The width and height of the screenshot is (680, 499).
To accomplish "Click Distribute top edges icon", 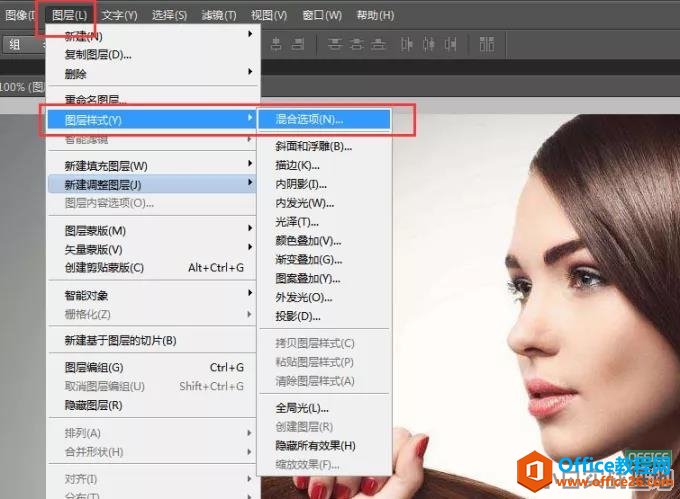I will [x=335, y=44].
